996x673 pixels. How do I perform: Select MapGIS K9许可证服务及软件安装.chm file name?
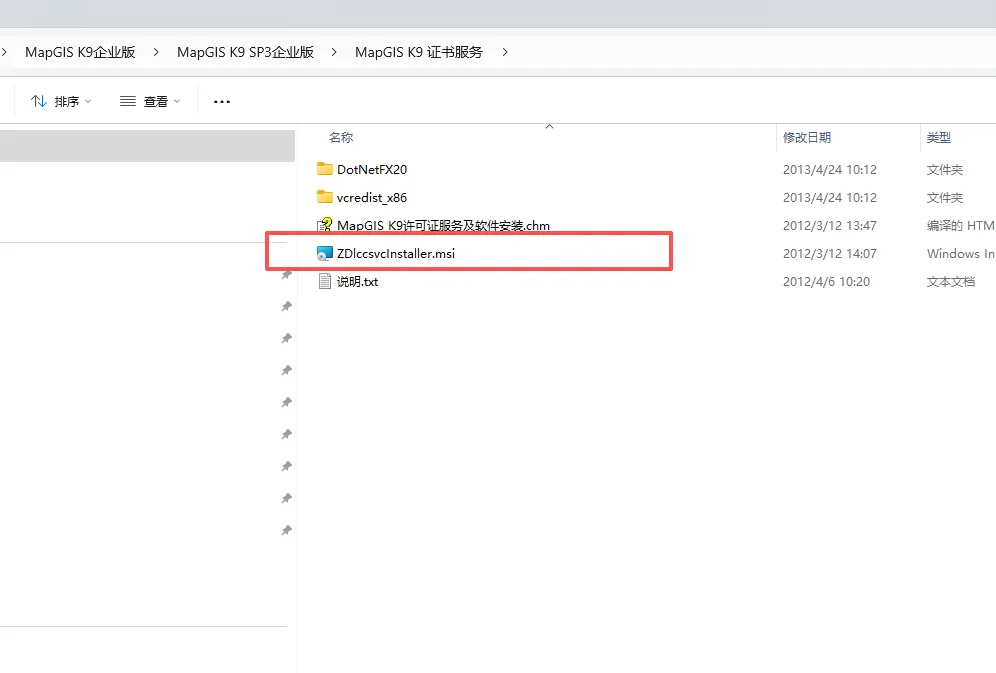tap(443, 225)
